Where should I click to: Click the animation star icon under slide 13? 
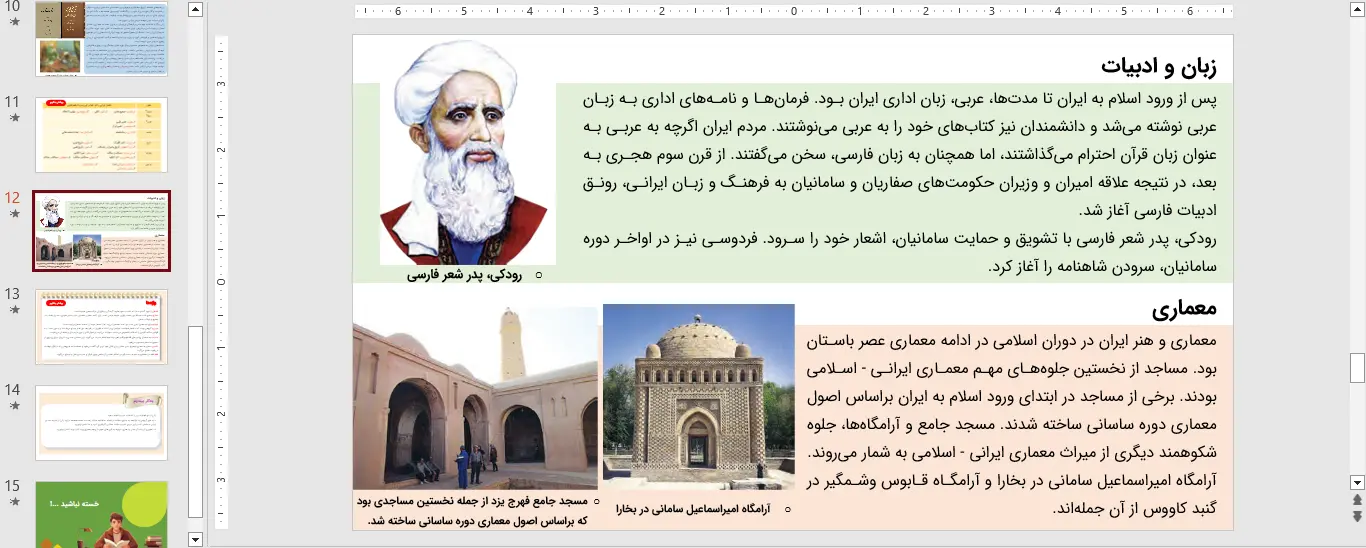click(x=14, y=309)
